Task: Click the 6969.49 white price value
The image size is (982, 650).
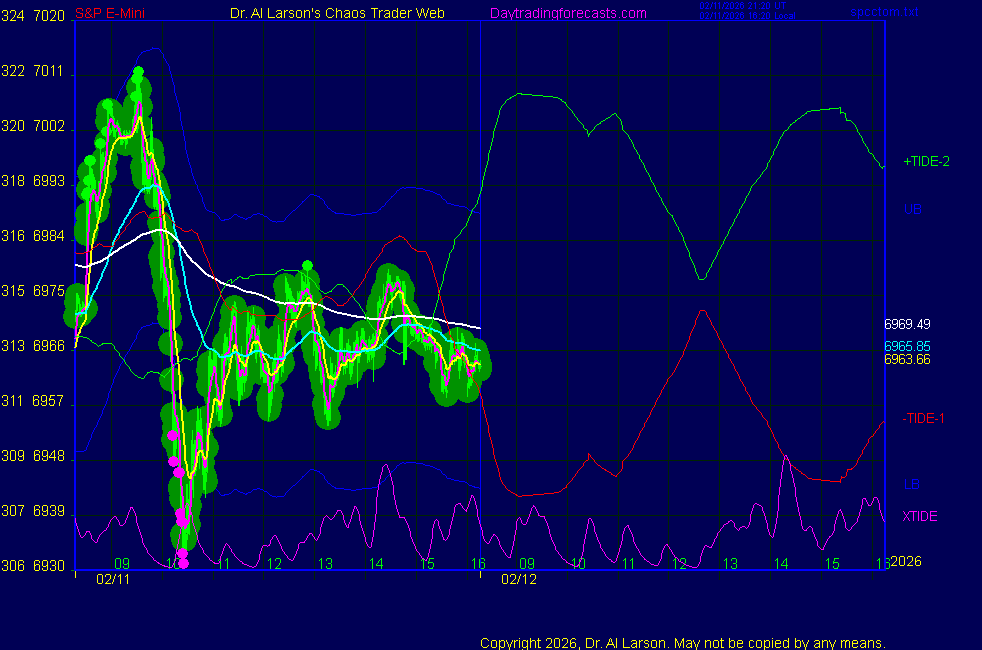Action: click(907, 324)
